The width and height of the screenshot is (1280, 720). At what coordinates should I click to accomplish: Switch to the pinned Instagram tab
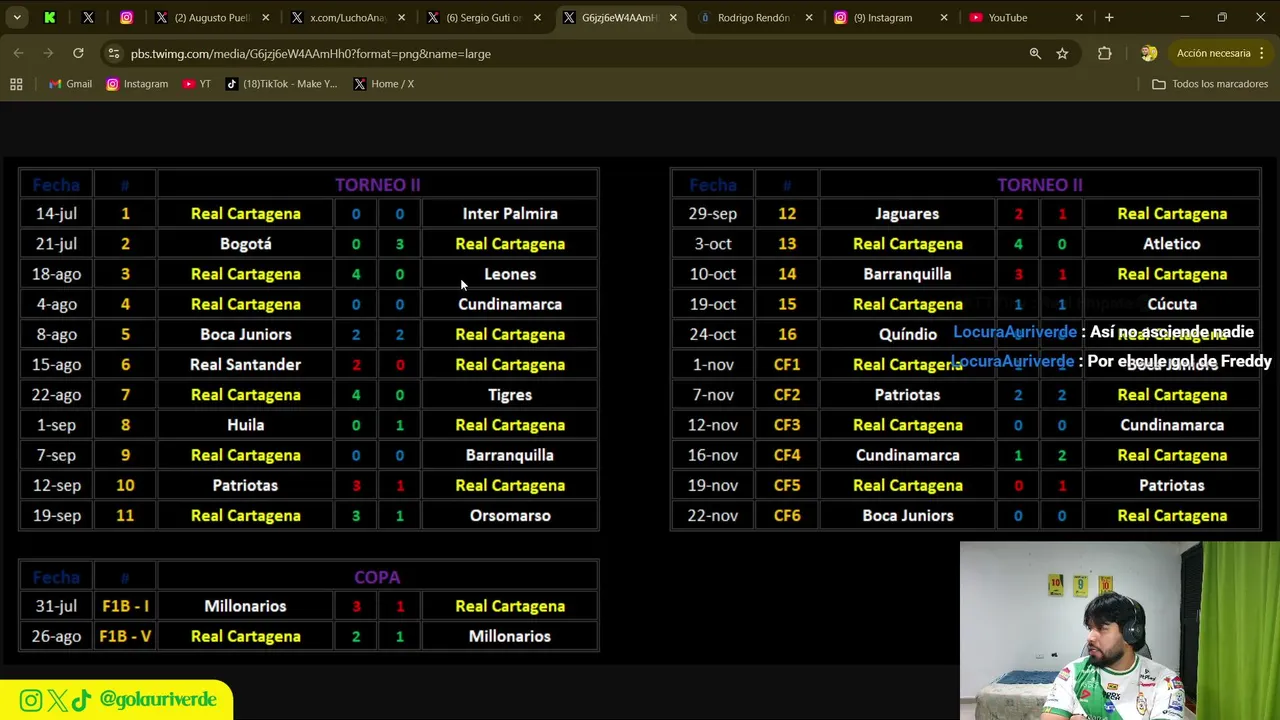126,17
